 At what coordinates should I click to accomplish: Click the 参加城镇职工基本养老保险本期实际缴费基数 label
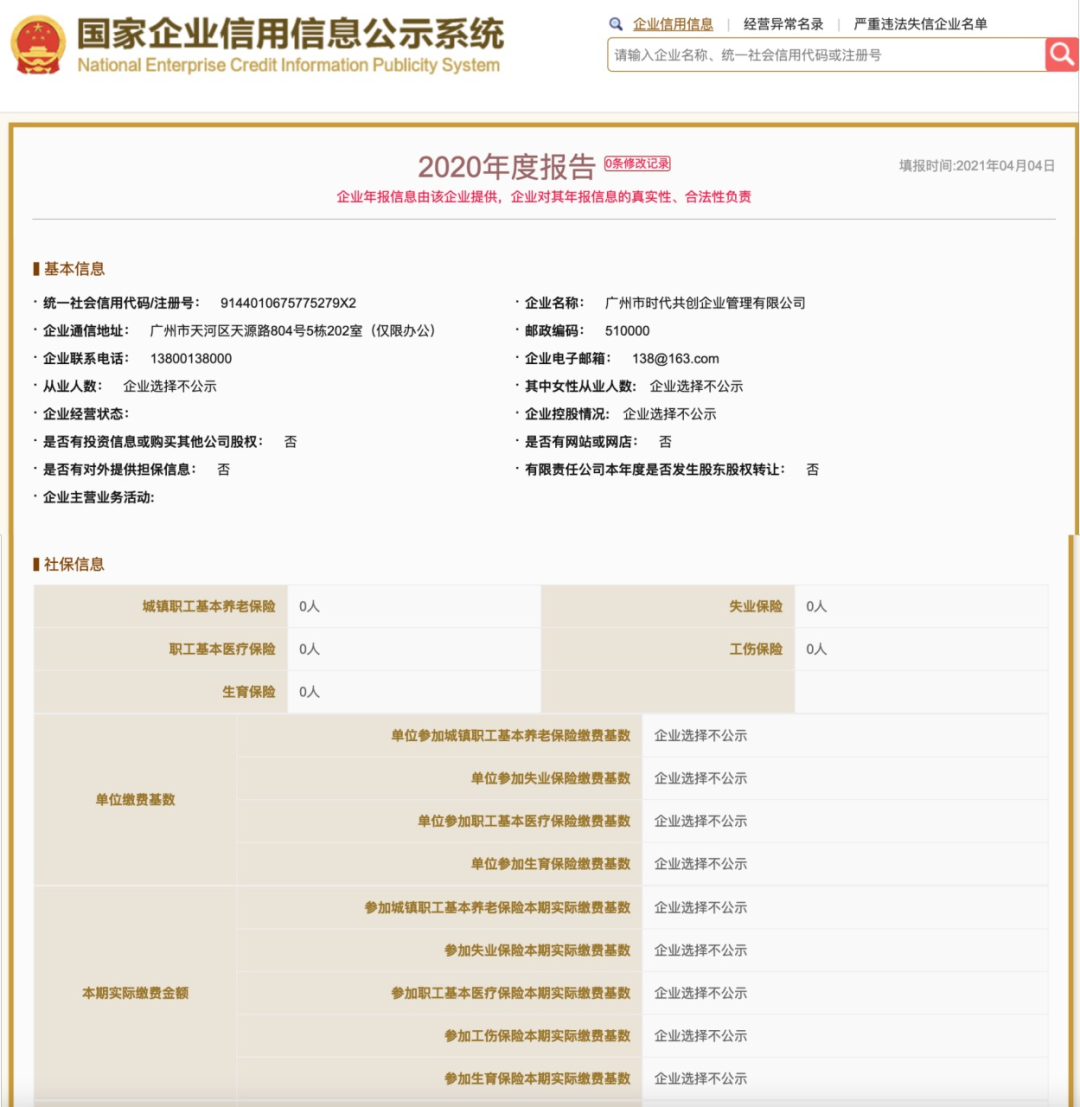497,908
